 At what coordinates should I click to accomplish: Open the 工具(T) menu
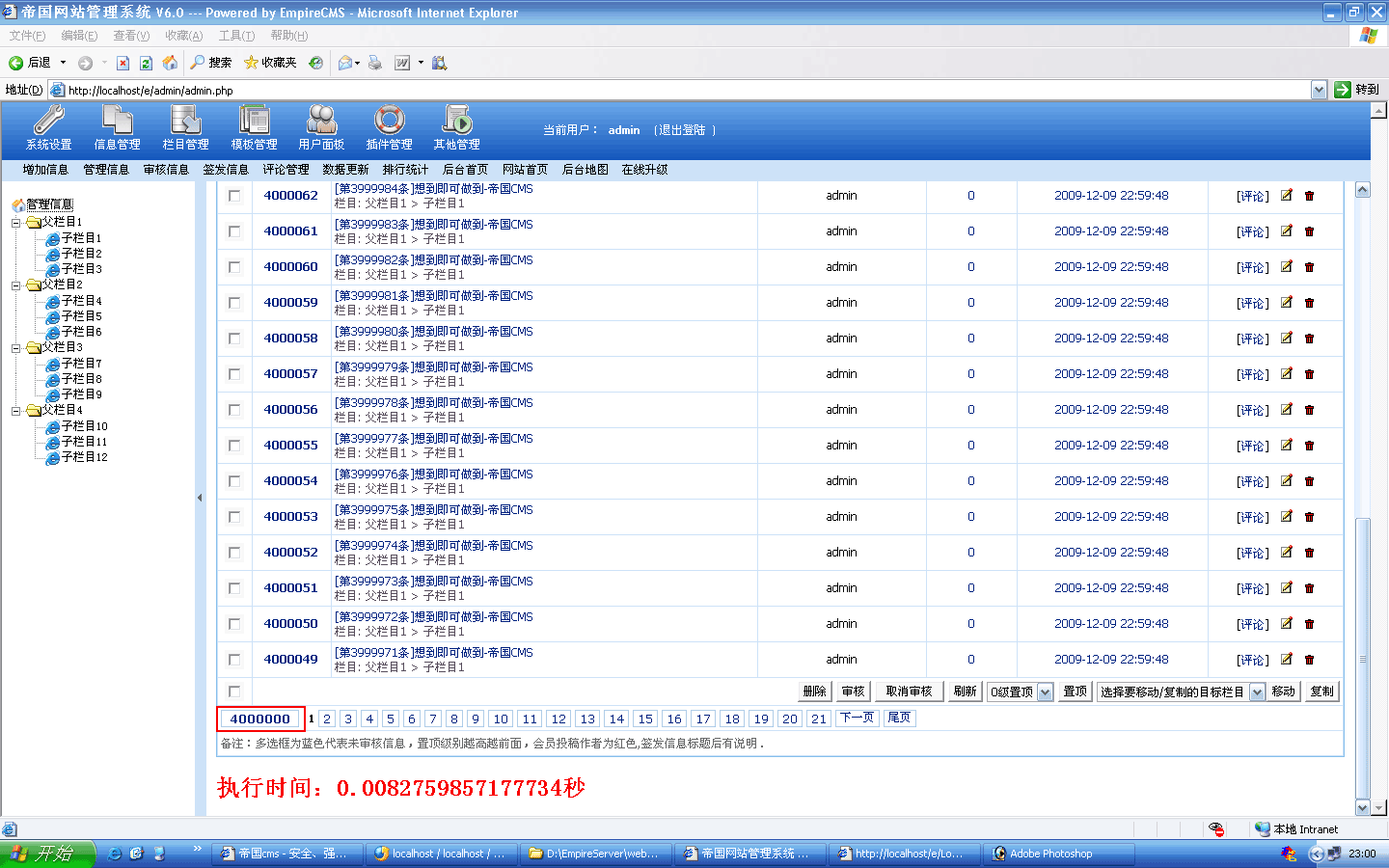coord(236,36)
